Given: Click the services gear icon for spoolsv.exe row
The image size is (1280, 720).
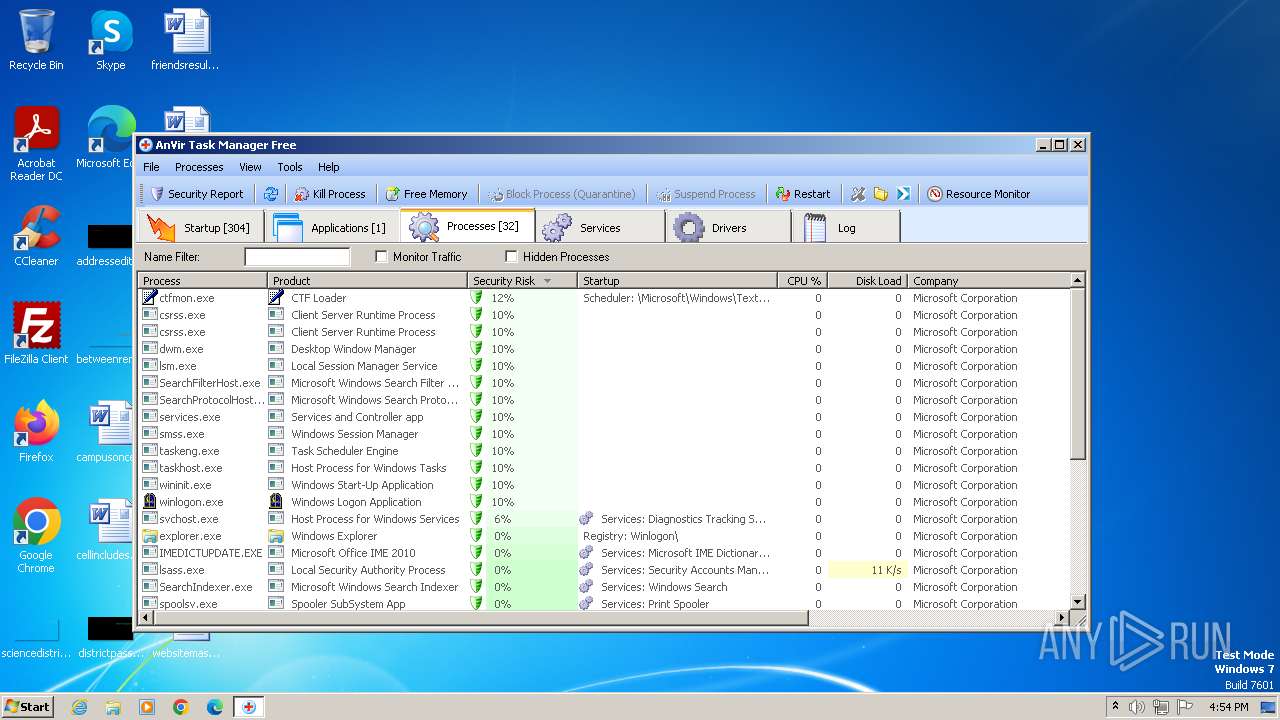Looking at the screenshot, I should pyautogui.click(x=587, y=604).
